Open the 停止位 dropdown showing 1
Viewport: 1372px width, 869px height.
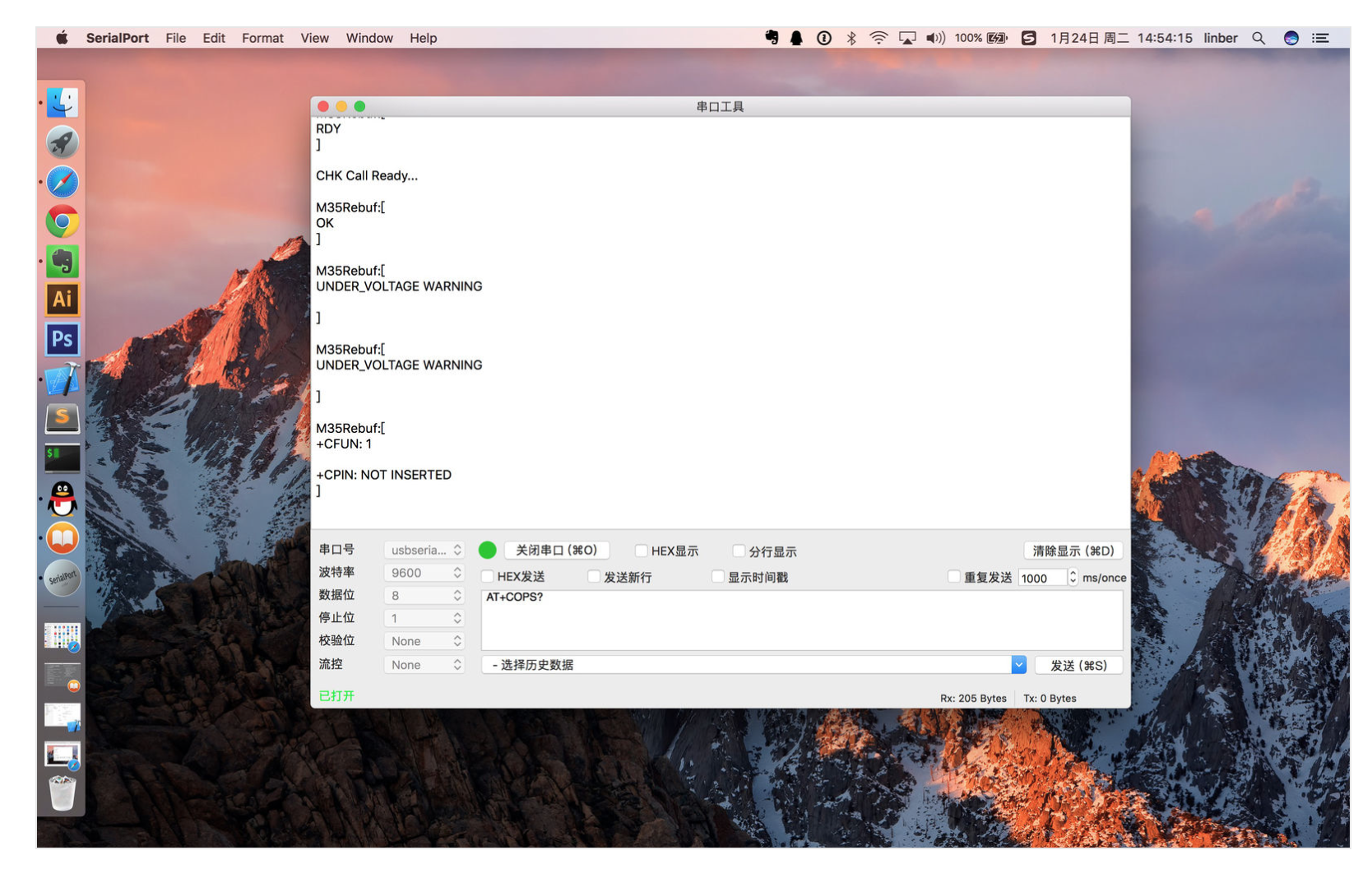coord(424,618)
